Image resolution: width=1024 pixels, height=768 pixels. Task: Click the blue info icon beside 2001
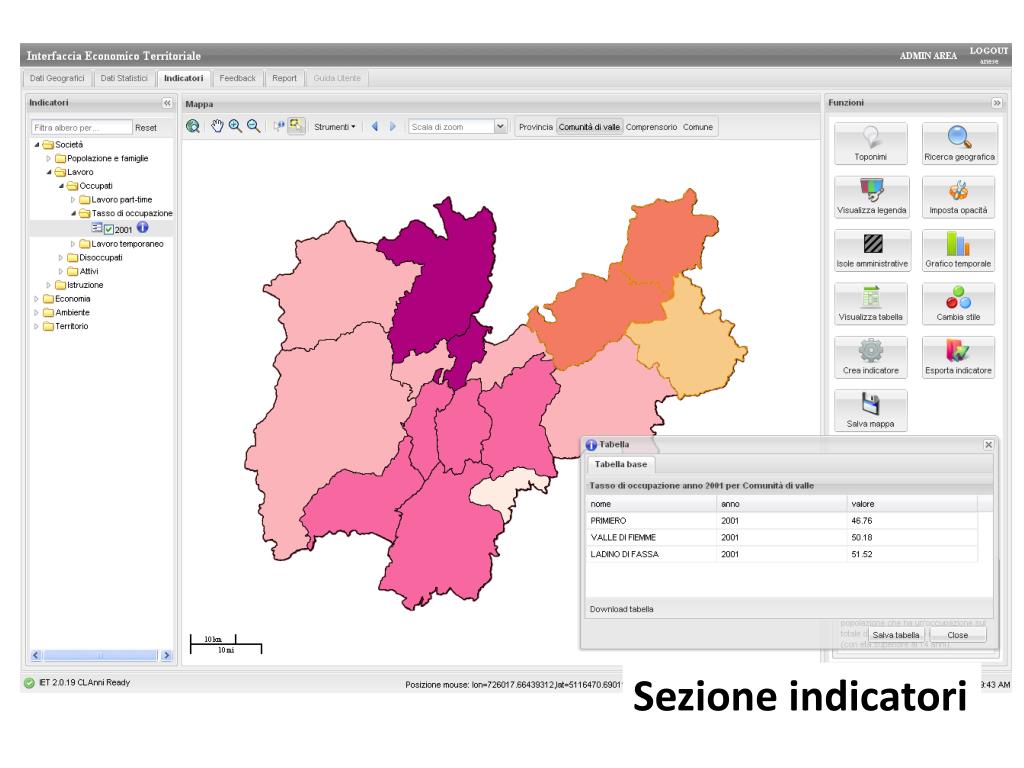142,227
